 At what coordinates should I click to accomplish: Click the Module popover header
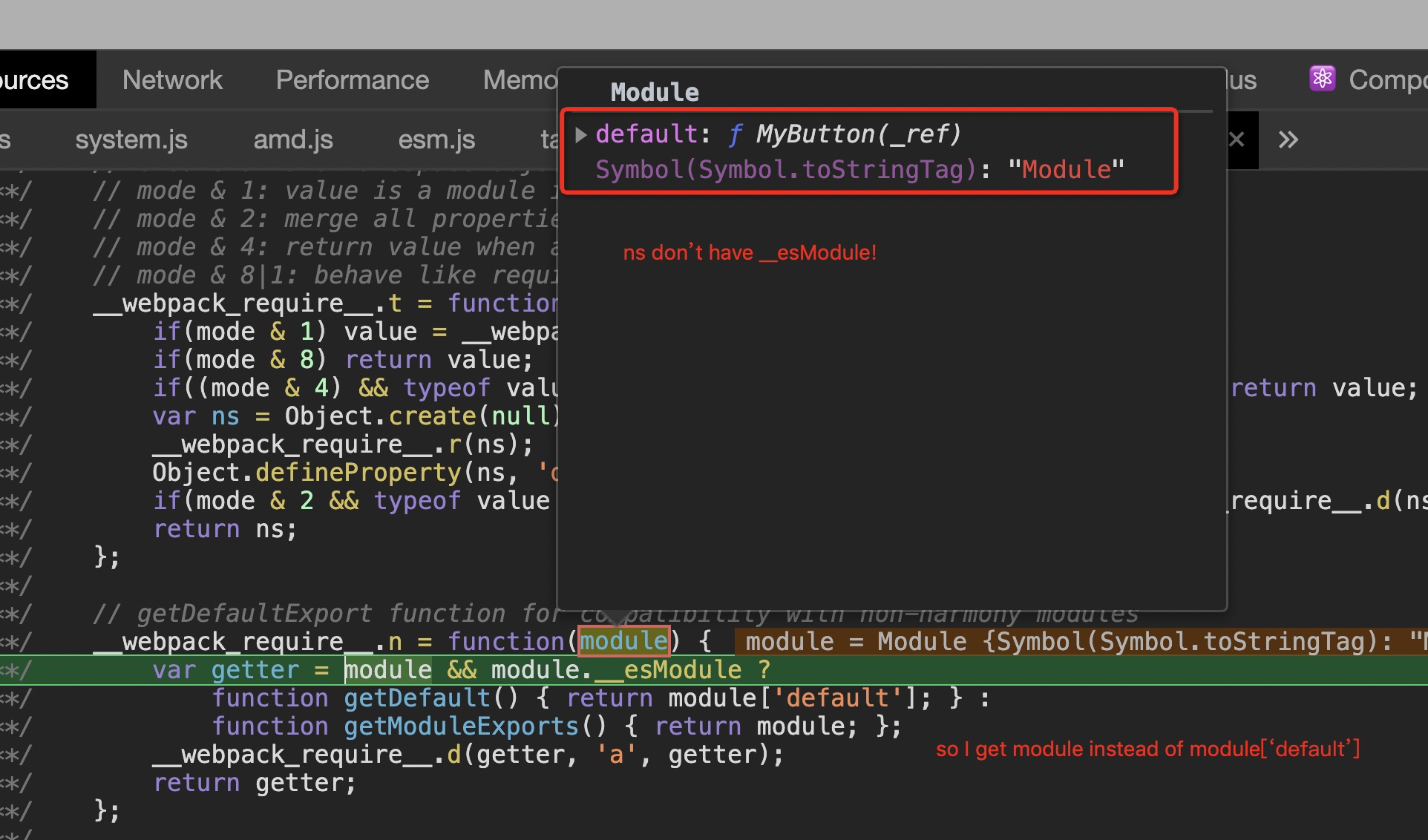[654, 91]
